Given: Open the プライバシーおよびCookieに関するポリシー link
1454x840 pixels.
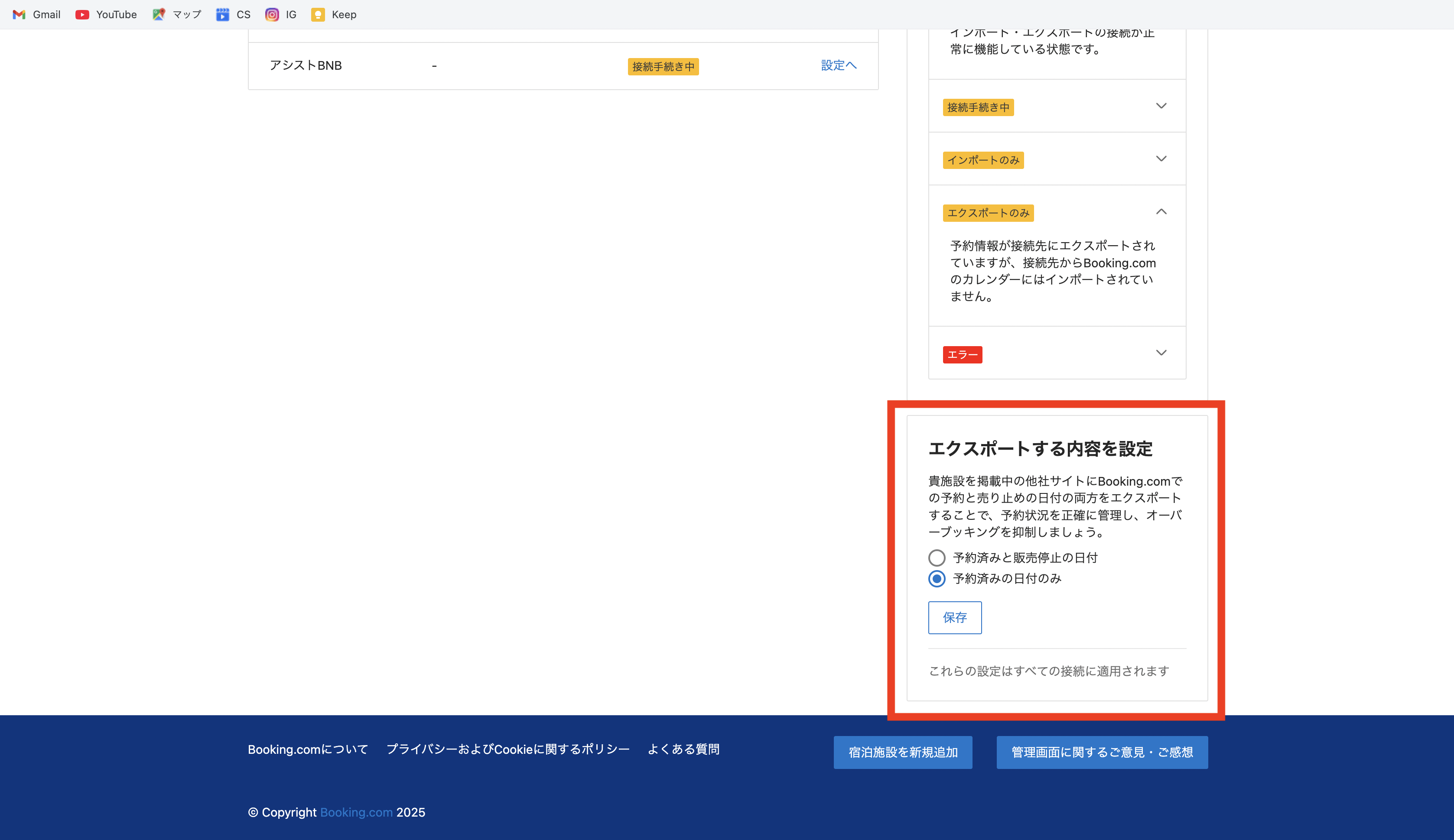Looking at the screenshot, I should point(508,749).
